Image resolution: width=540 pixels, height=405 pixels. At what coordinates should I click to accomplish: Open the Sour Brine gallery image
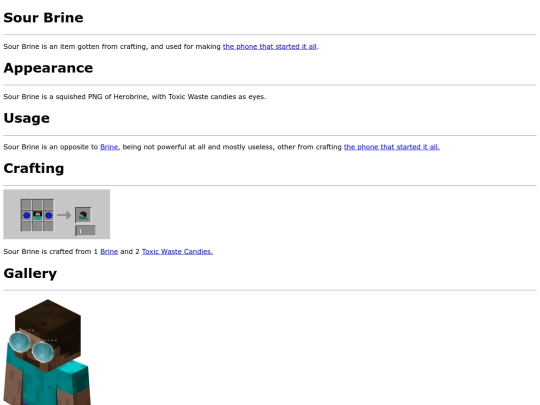click(48, 352)
